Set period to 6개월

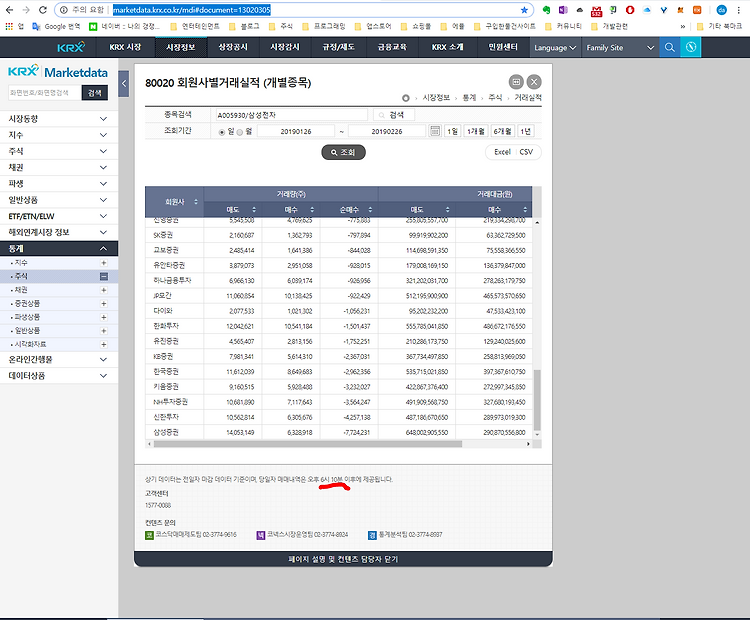(502, 131)
